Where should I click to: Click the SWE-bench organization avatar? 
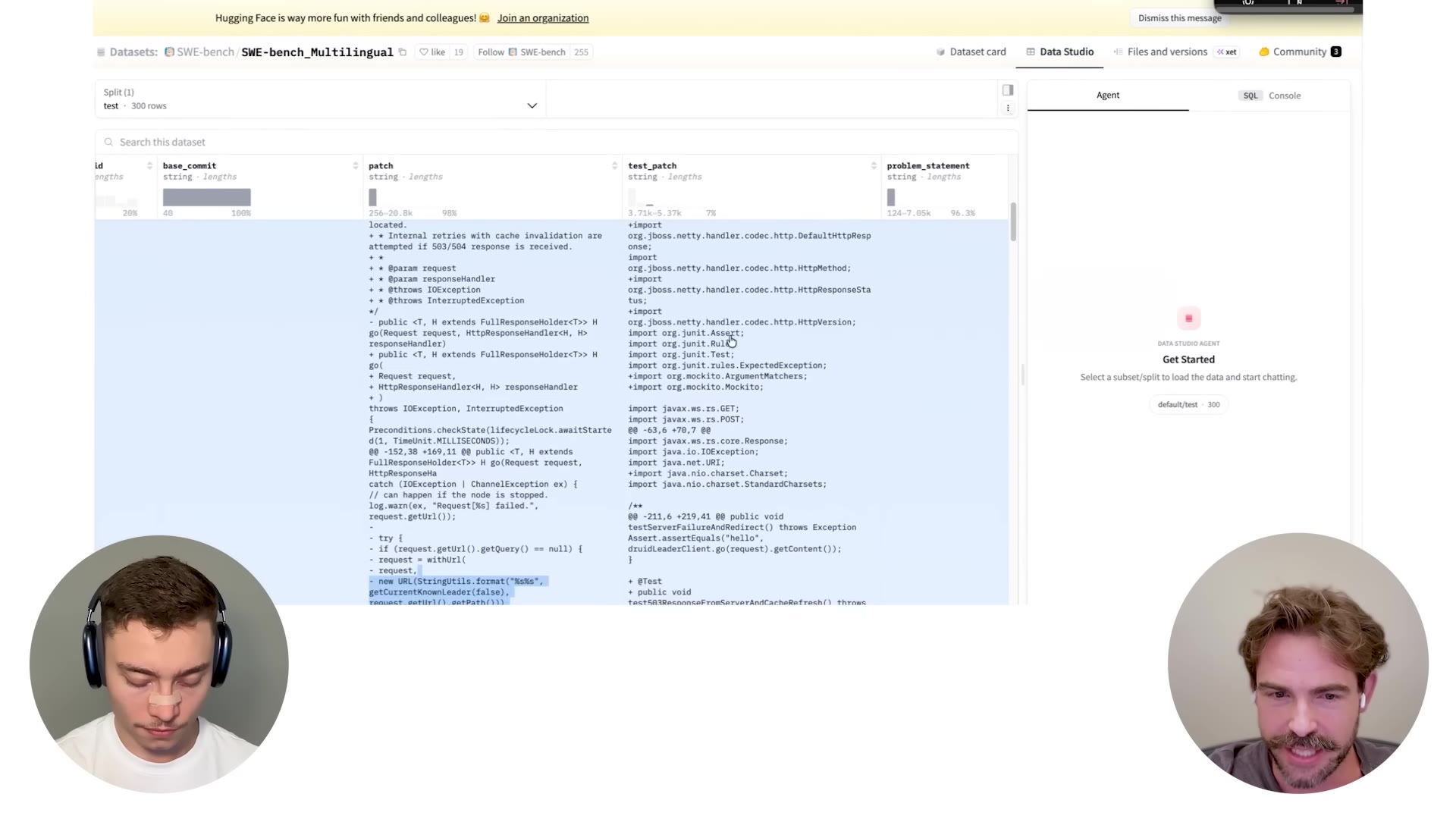[170, 52]
